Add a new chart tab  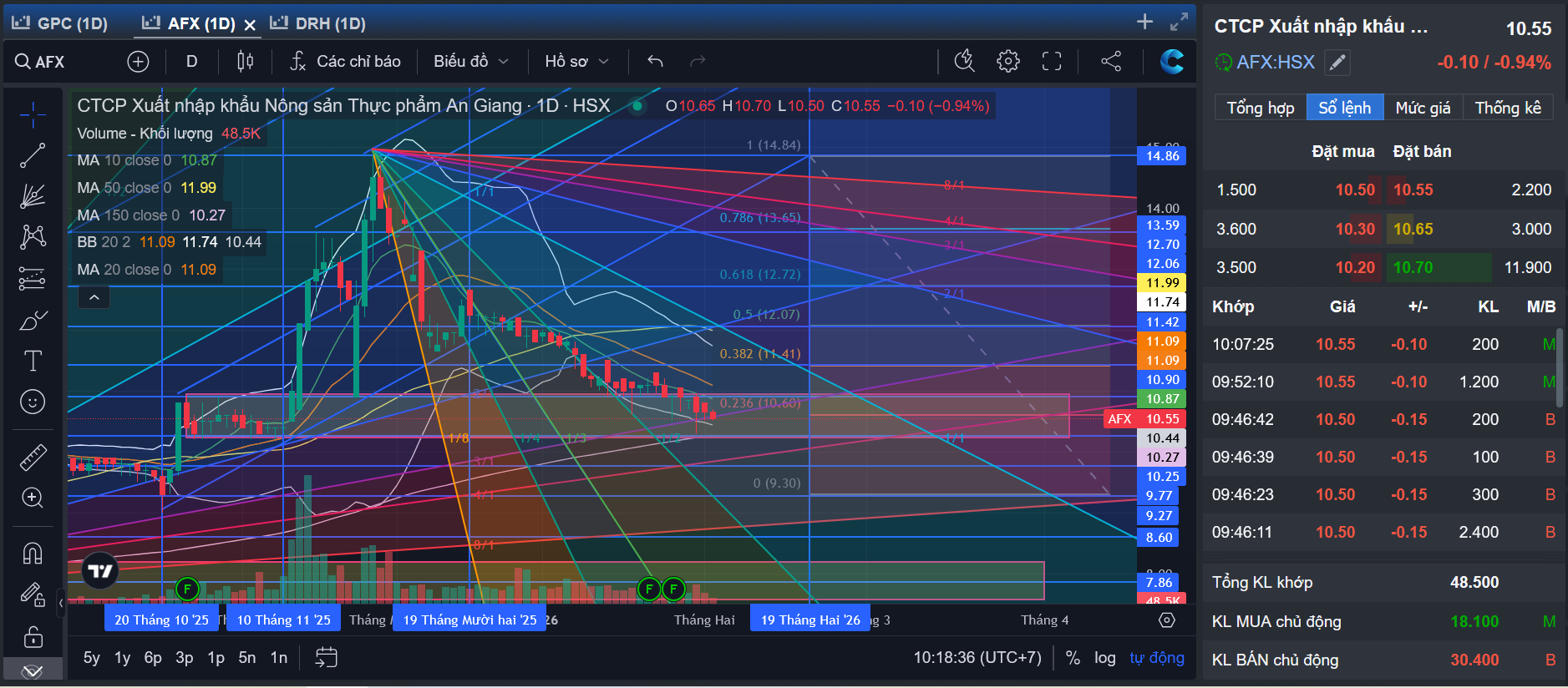pyautogui.click(x=1144, y=22)
